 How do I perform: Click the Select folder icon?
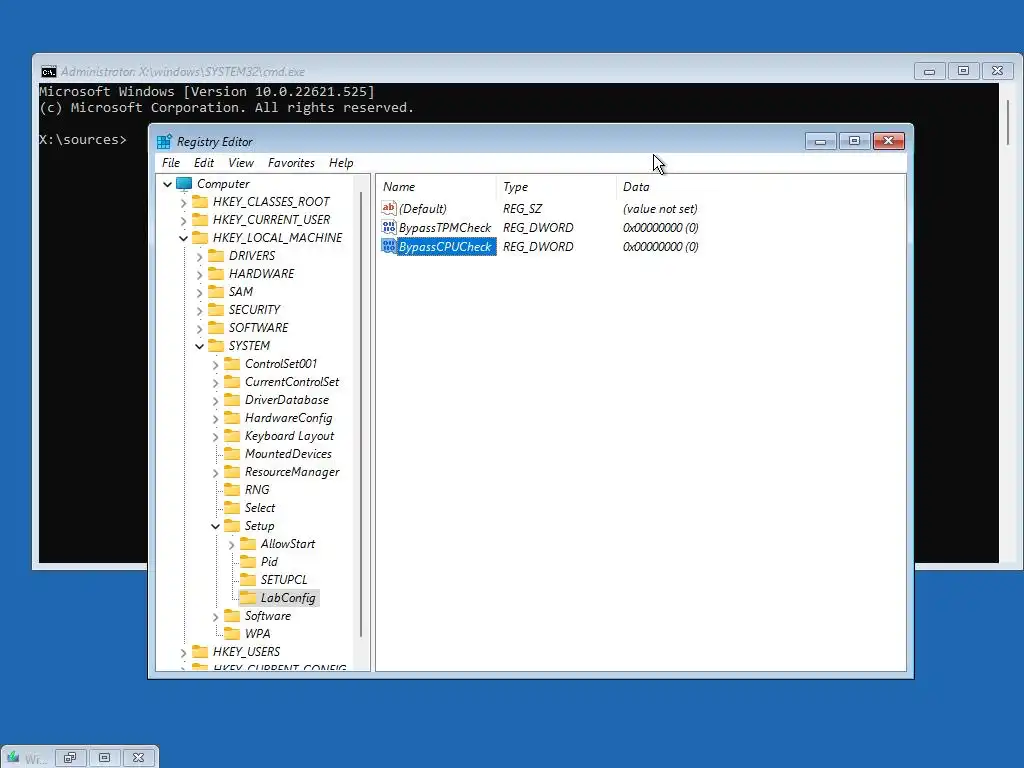coord(232,507)
